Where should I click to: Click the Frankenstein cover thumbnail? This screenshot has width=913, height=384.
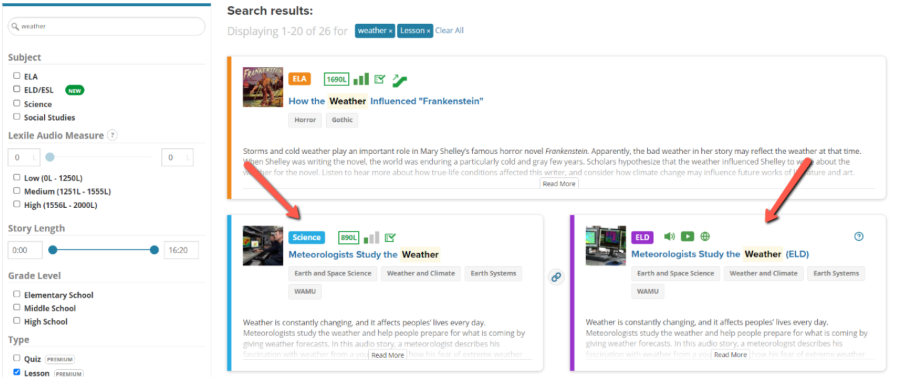tap(263, 87)
